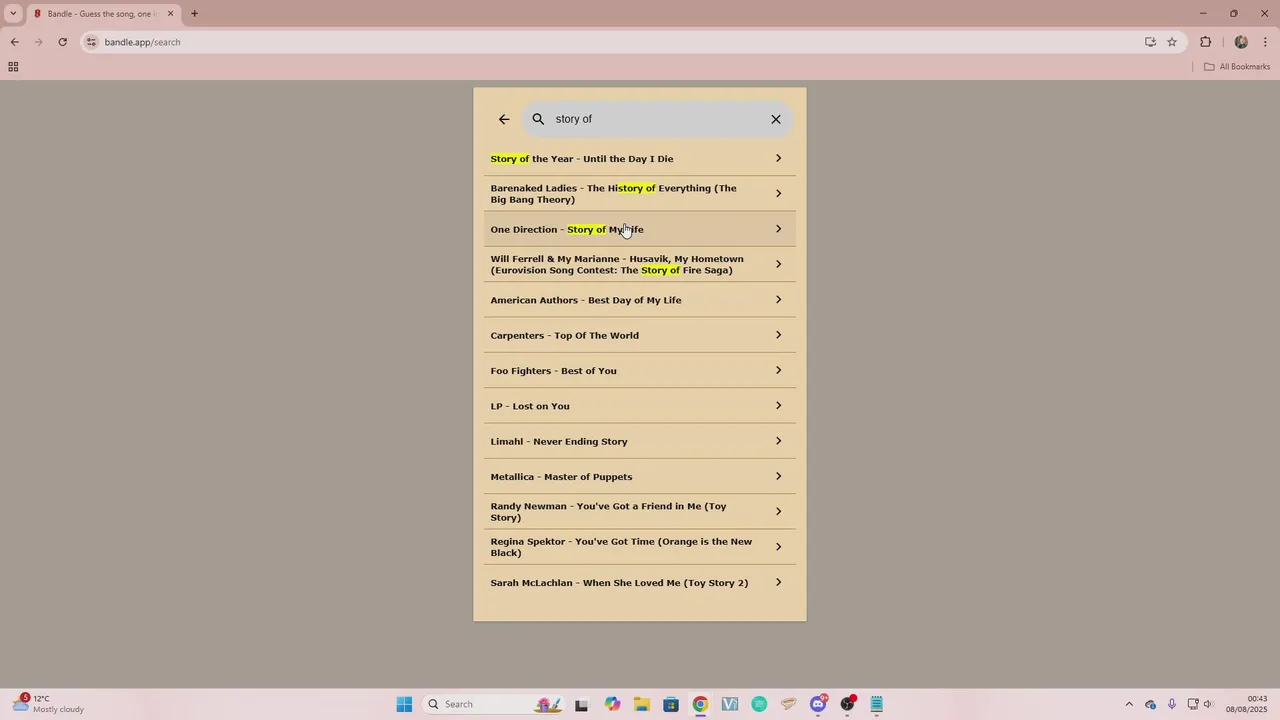Viewport: 1280px width, 720px height.
Task: Open chevron beside Foo Fighters row
Action: pos(778,370)
